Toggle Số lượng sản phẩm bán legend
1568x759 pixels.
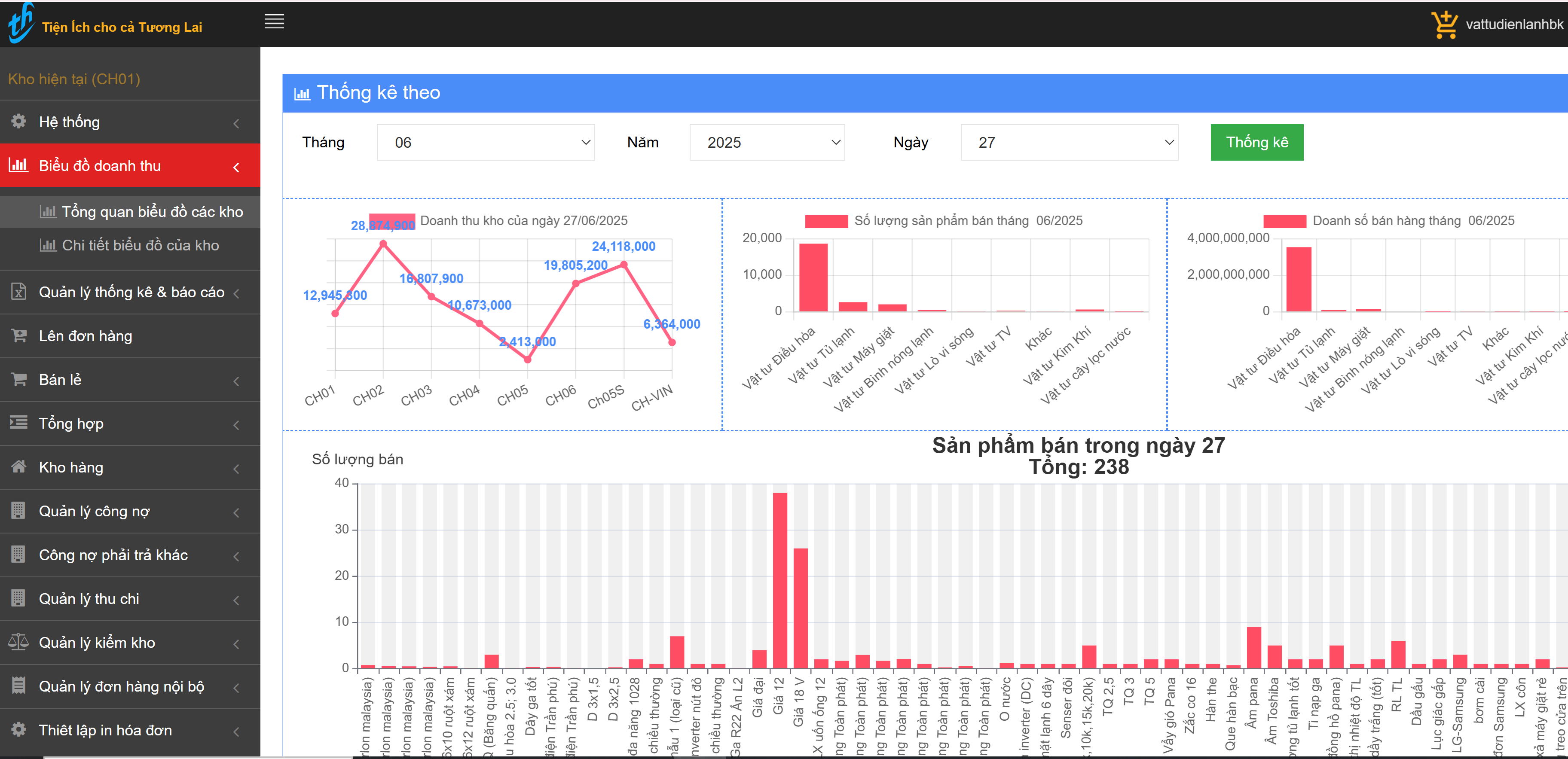tap(826, 221)
